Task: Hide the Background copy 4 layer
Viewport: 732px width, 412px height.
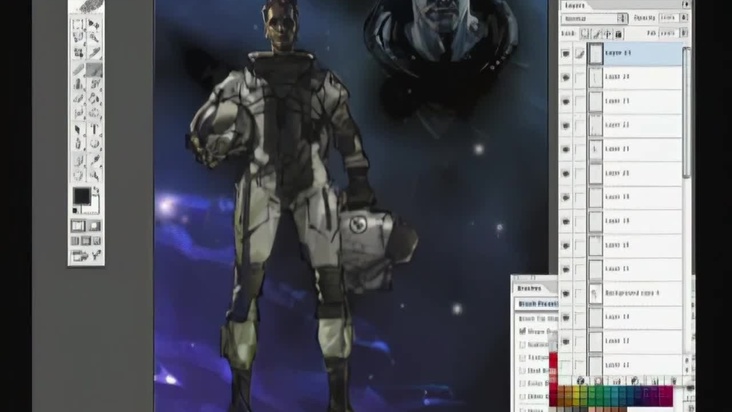Action: 566,293
